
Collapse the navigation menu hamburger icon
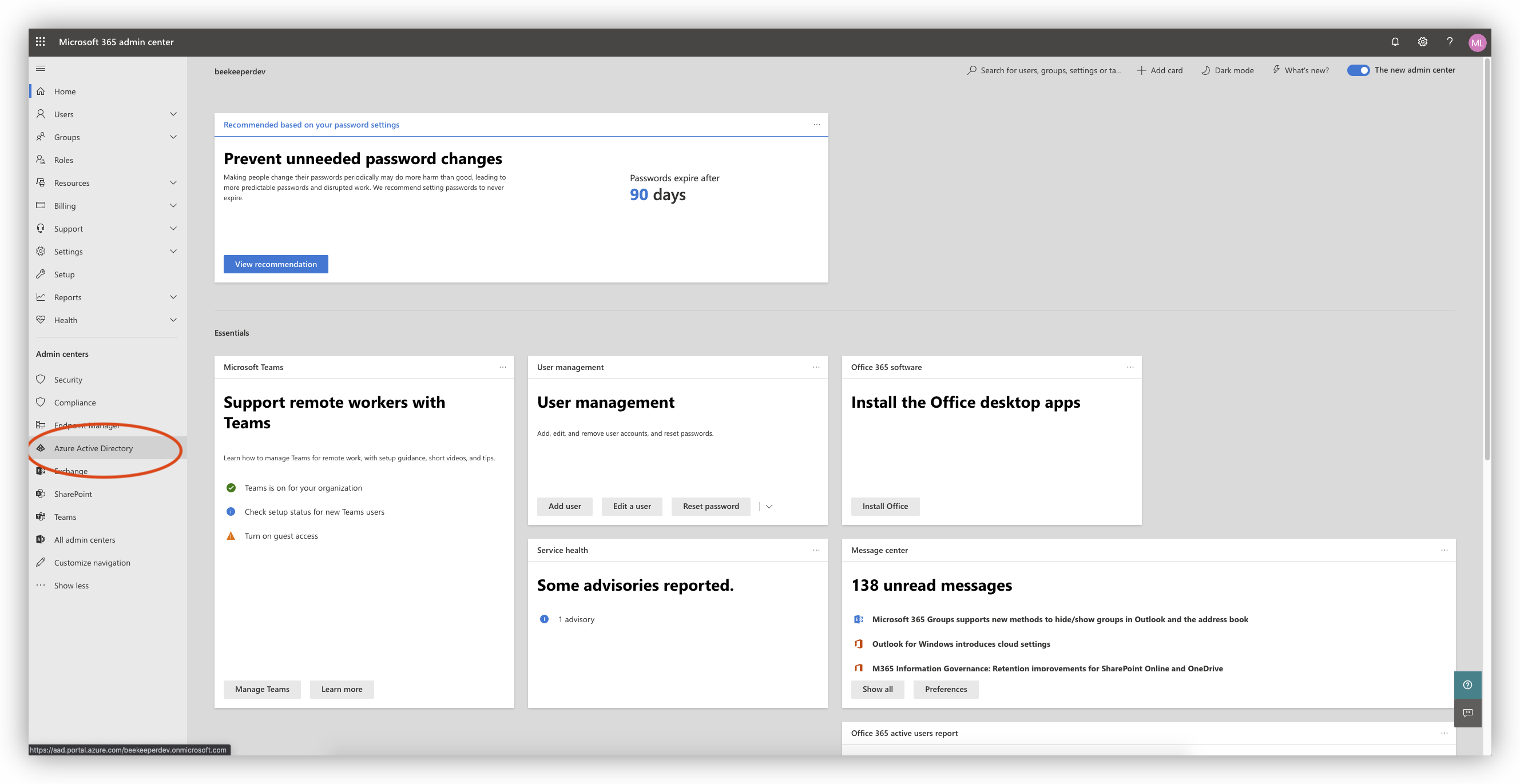click(41, 69)
